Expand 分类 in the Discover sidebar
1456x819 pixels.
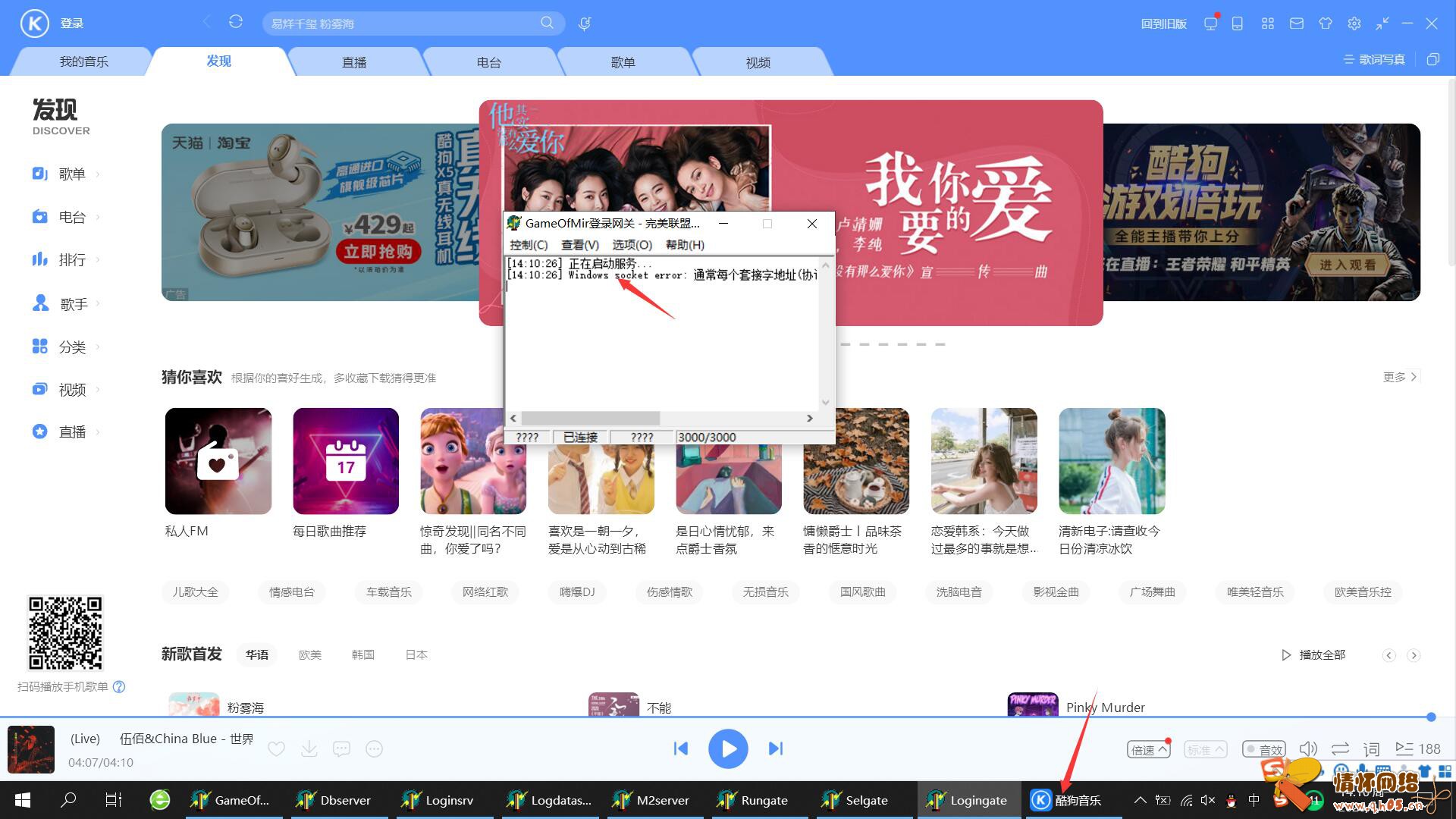[x=67, y=347]
